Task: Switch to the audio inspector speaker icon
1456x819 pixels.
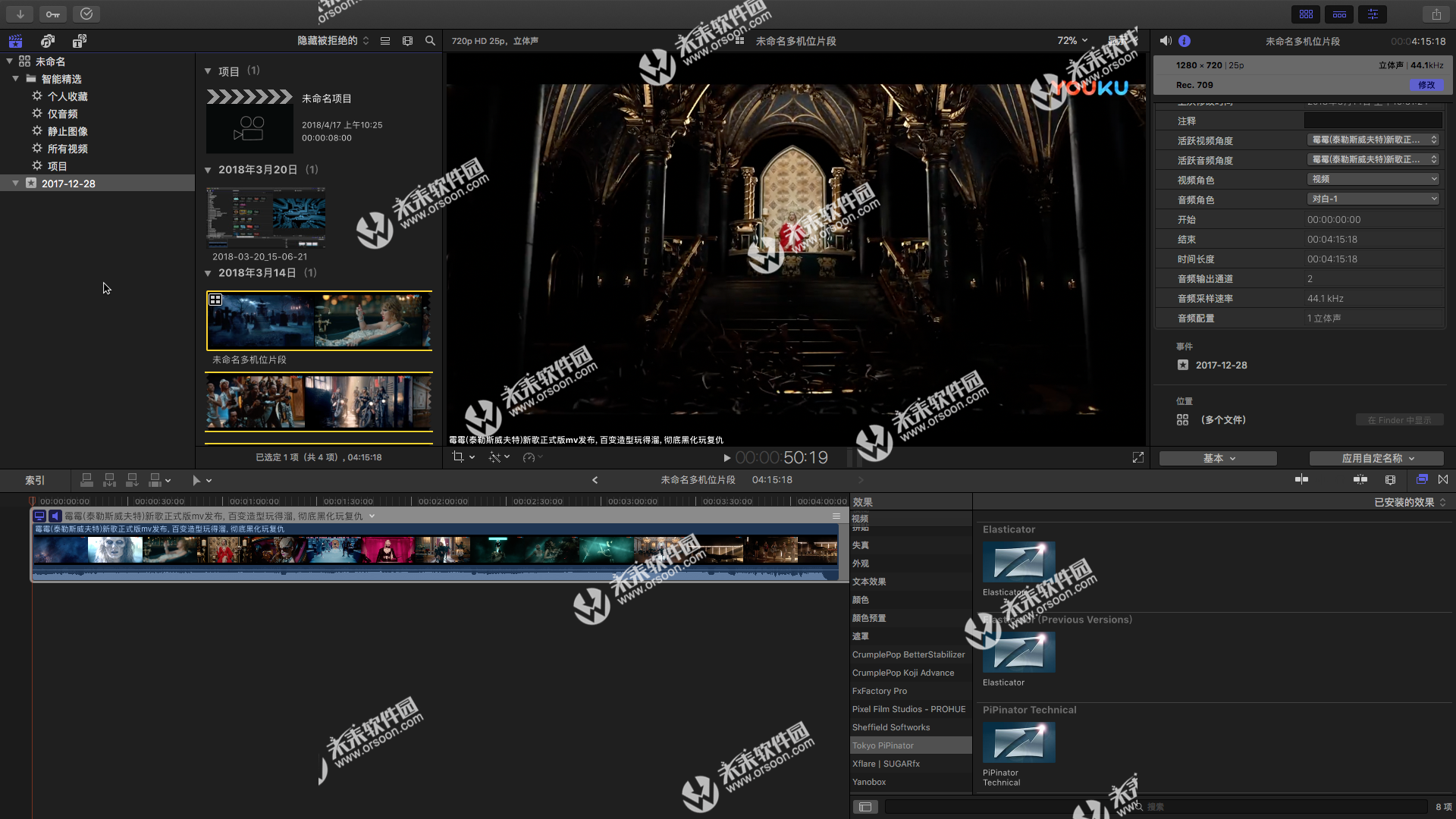Action: coord(1166,41)
